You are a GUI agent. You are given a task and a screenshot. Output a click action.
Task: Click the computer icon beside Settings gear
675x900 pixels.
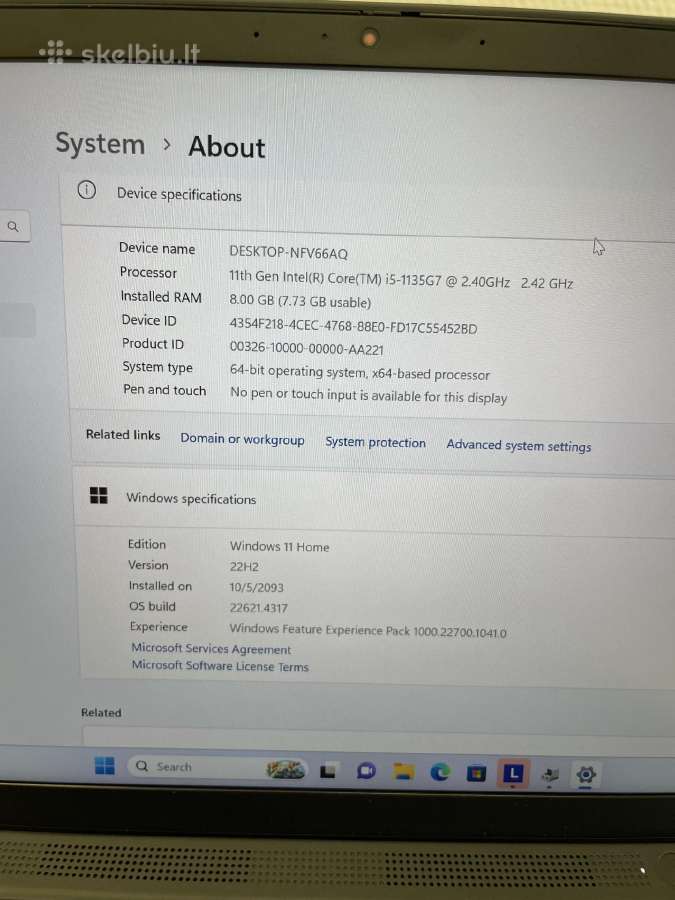550,775
